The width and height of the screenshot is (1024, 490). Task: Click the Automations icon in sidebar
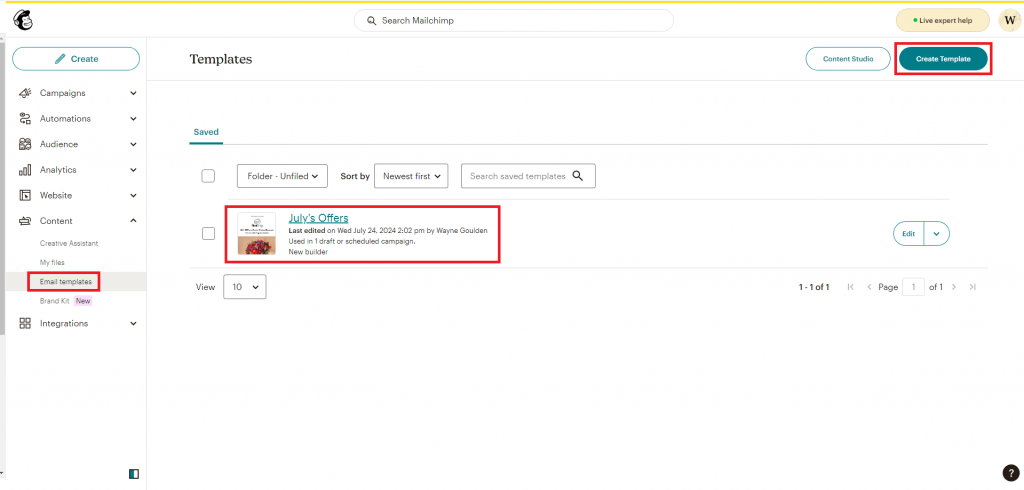click(25, 119)
